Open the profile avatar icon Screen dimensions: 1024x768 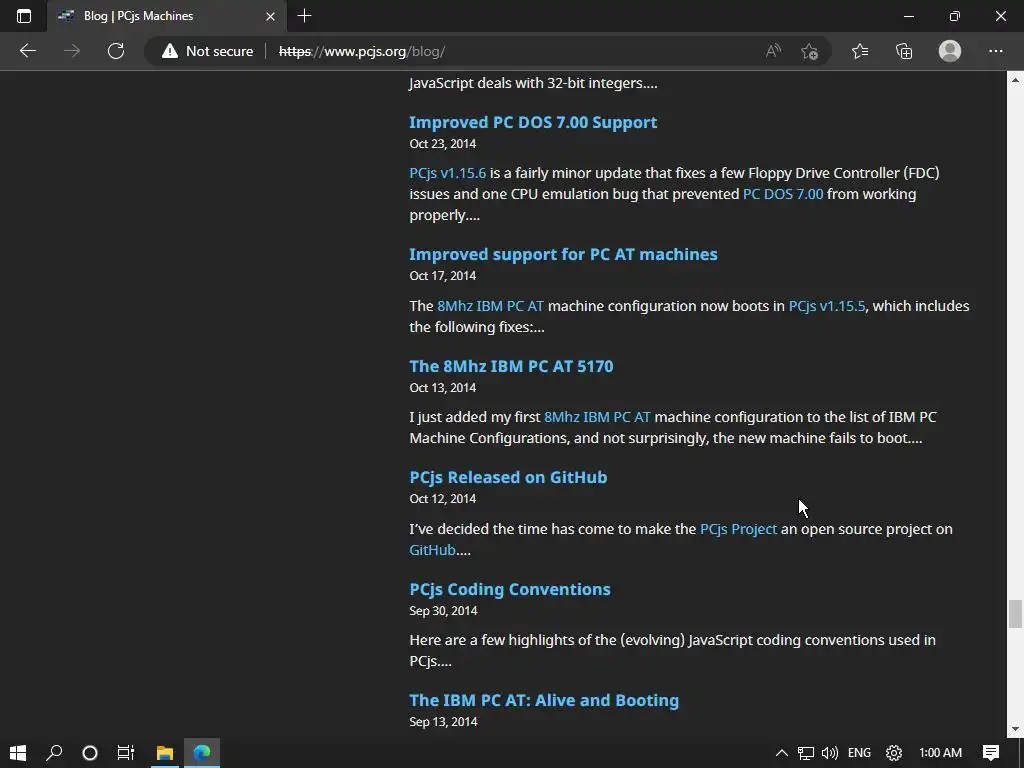click(x=950, y=51)
